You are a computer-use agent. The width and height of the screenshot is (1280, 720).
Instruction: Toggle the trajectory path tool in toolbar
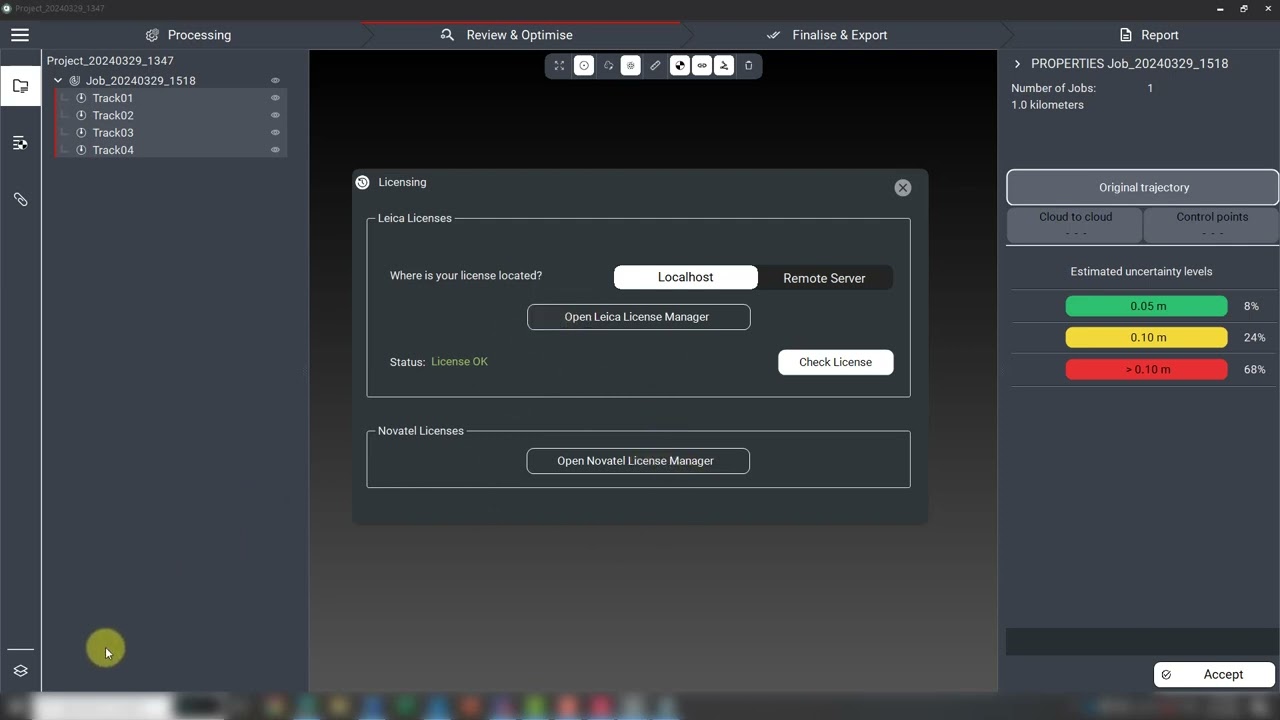click(x=724, y=66)
